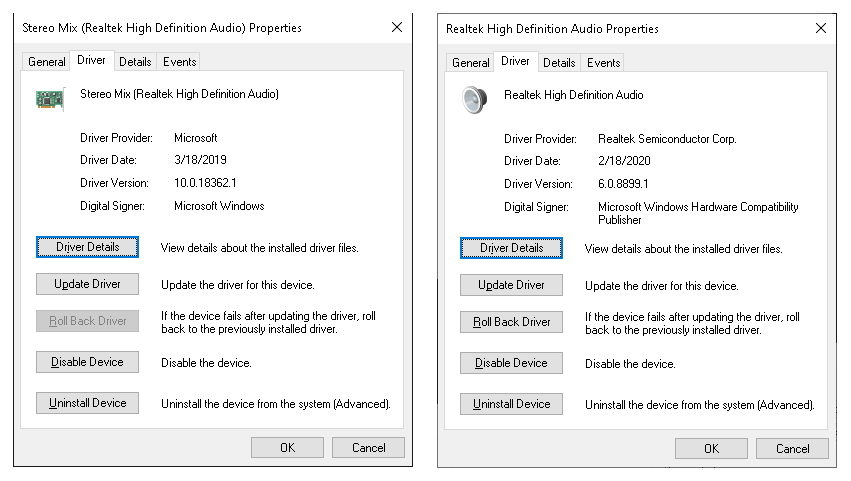Click the provider text Realtek Semiconductor Corp.
Image resolution: width=851 pixels, height=481 pixels.
[667, 139]
